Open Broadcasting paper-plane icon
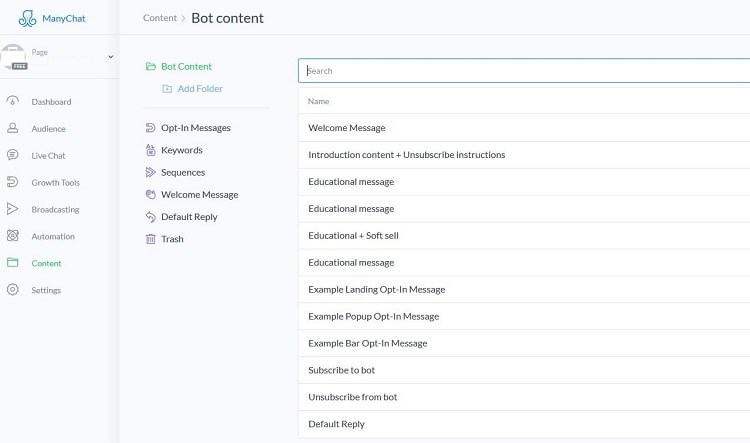The height and width of the screenshot is (443, 750). (x=12, y=209)
